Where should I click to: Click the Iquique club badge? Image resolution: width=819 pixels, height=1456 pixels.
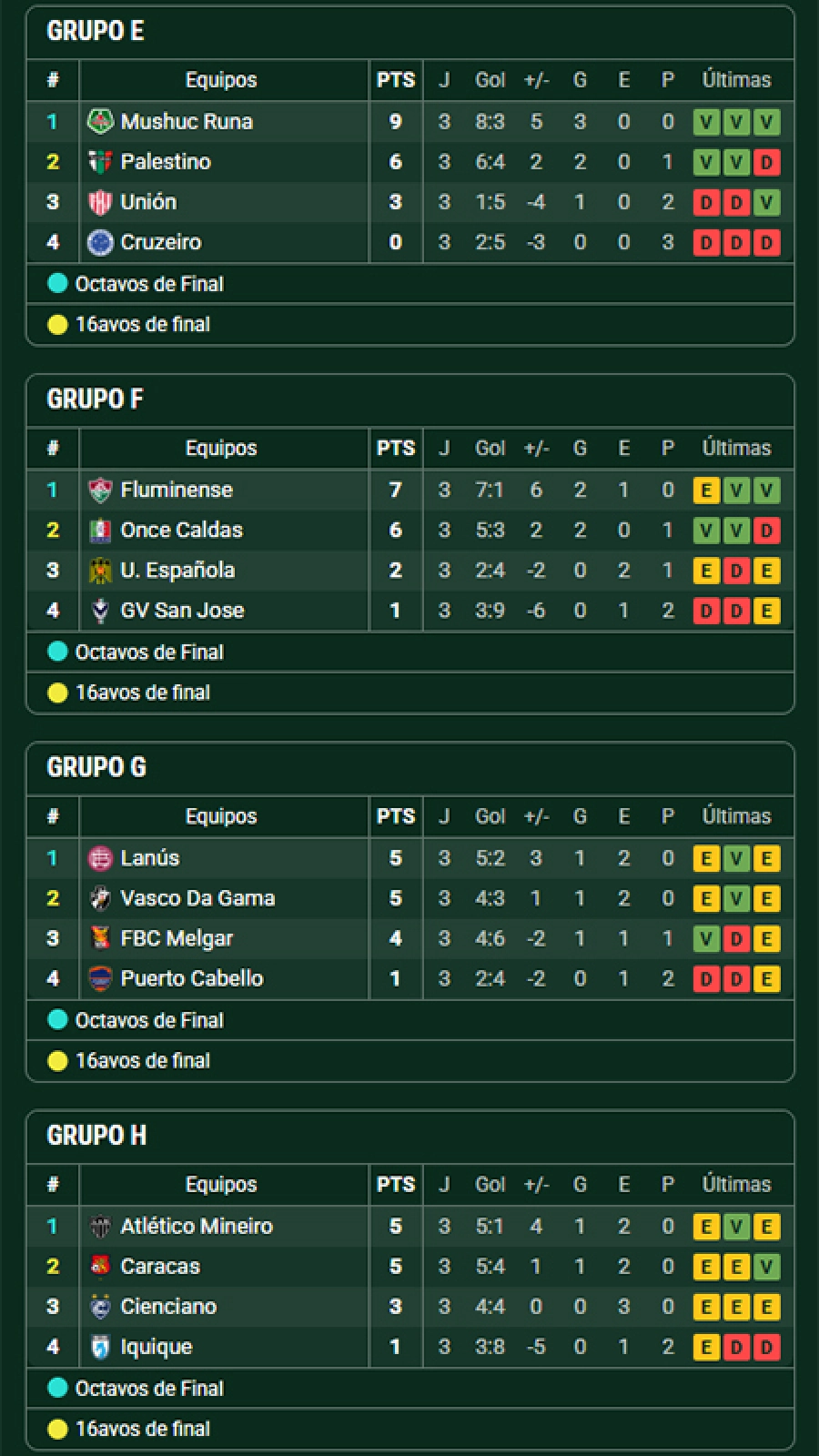coord(100,1347)
